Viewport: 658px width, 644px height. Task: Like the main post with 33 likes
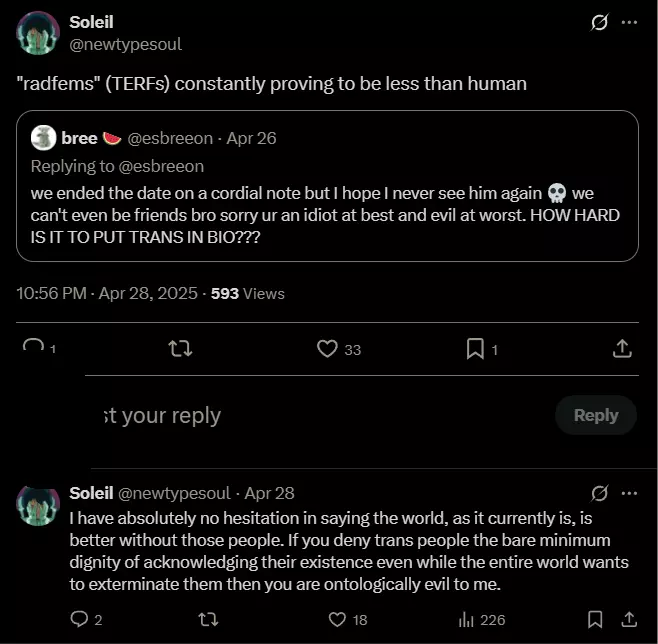click(x=327, y=348)
